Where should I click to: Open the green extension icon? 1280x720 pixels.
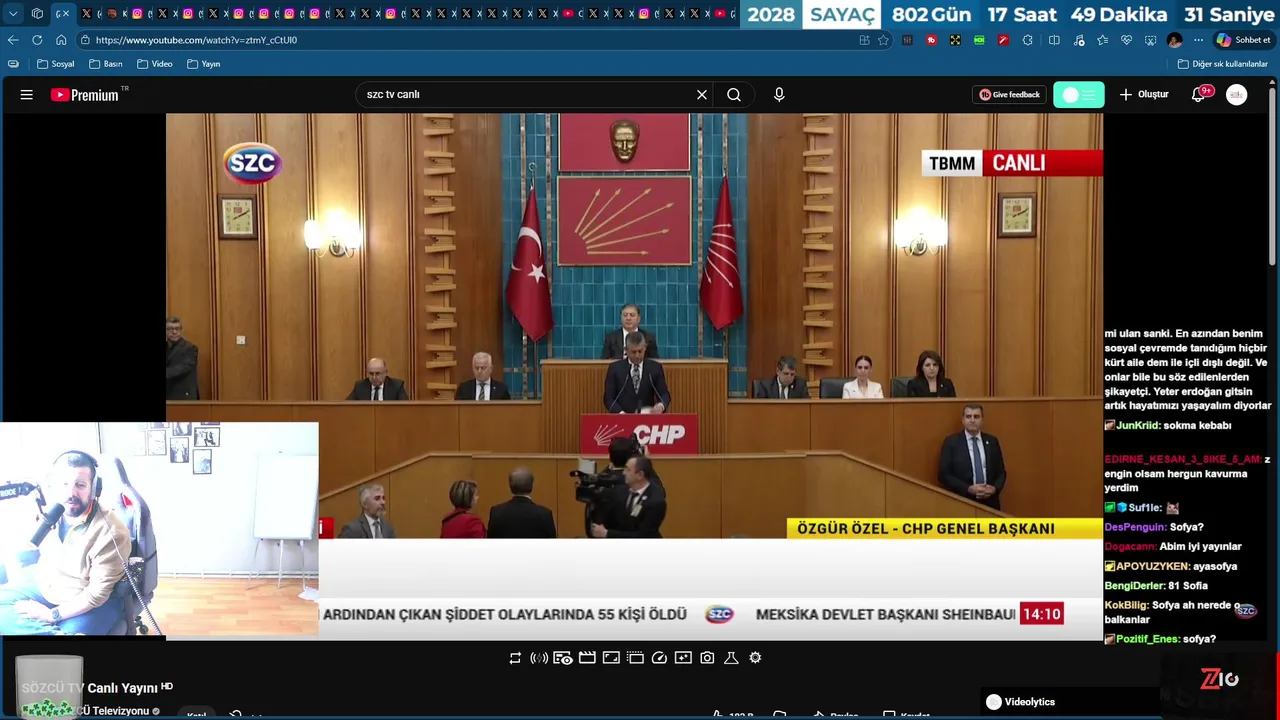[x=979, y=40]
